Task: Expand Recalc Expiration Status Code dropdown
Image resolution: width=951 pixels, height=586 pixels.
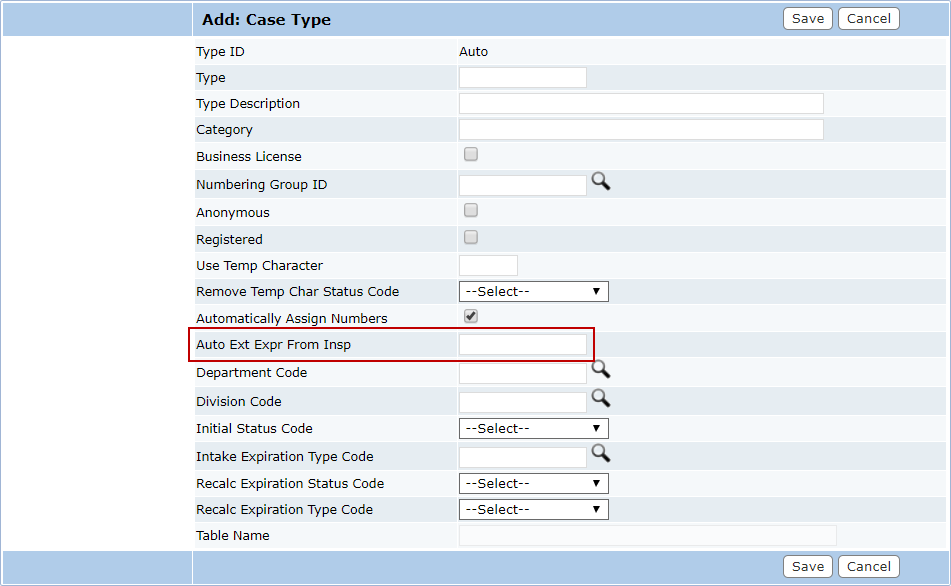Action: 533,484
